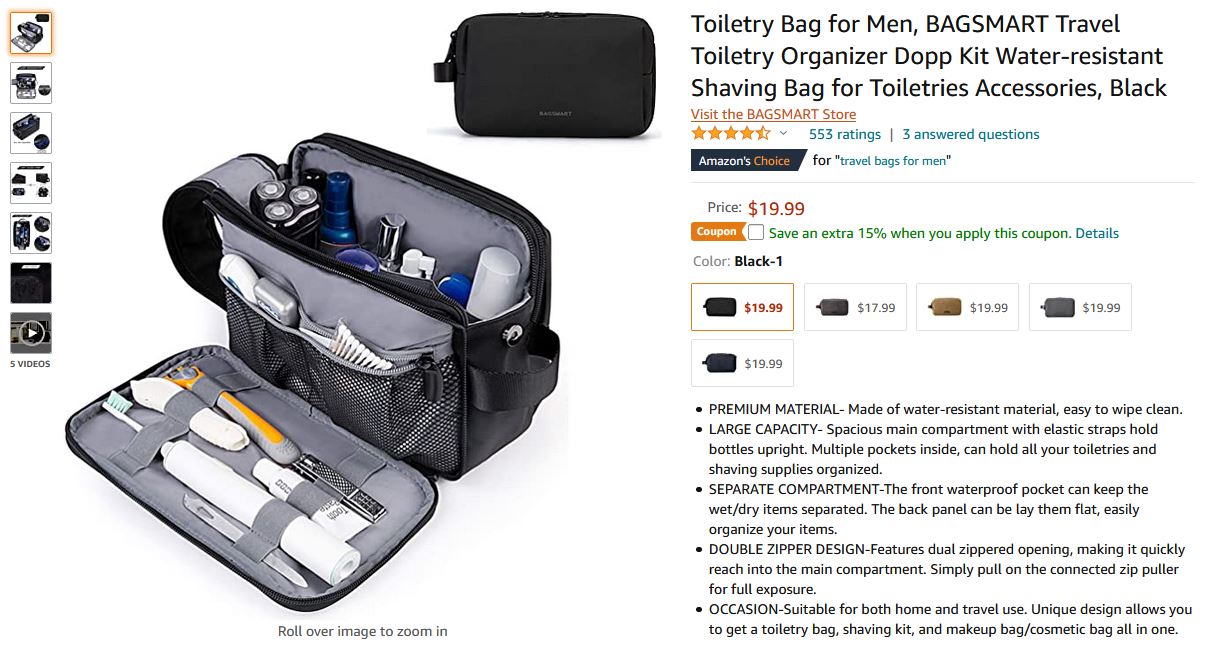View the second product thumbnail image
The height and width of the screenshot is (653, 1212).
click(x=30, y=83)
